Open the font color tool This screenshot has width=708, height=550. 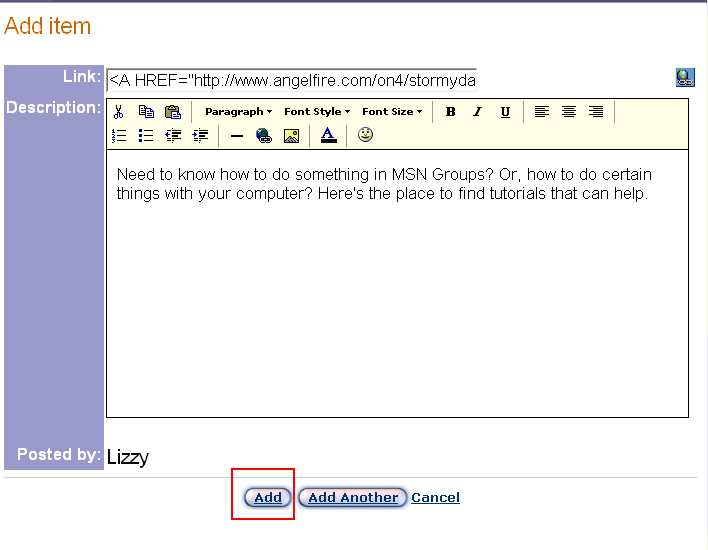[x=329, y=135]
